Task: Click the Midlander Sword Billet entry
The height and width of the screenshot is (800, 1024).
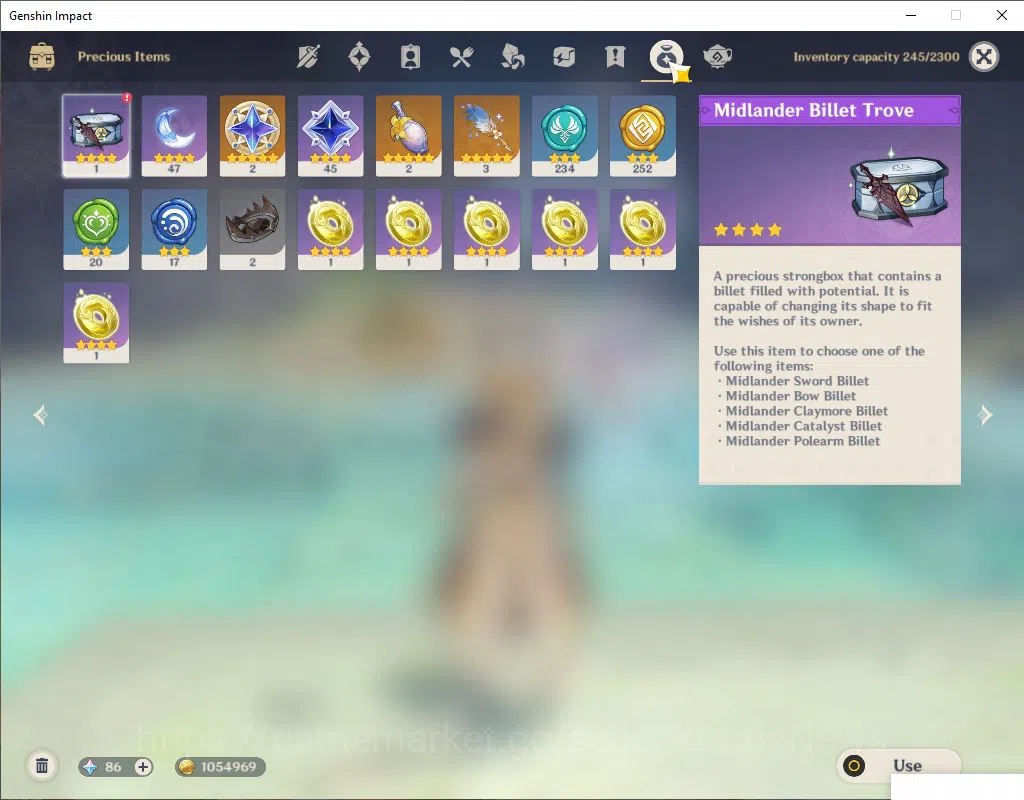Action: pos(797,381)
